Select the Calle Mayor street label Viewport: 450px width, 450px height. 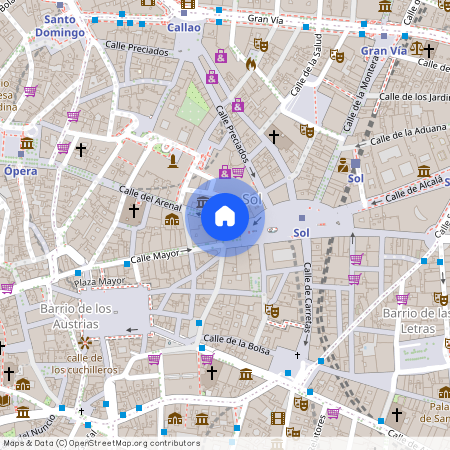155,256
